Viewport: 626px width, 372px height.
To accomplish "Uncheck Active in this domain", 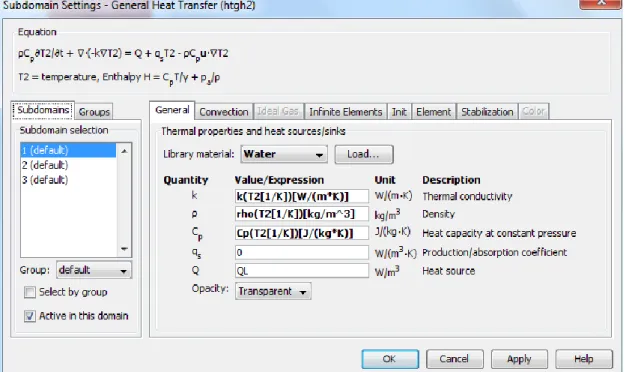I will pyautogui.click(x=30, y=316).
